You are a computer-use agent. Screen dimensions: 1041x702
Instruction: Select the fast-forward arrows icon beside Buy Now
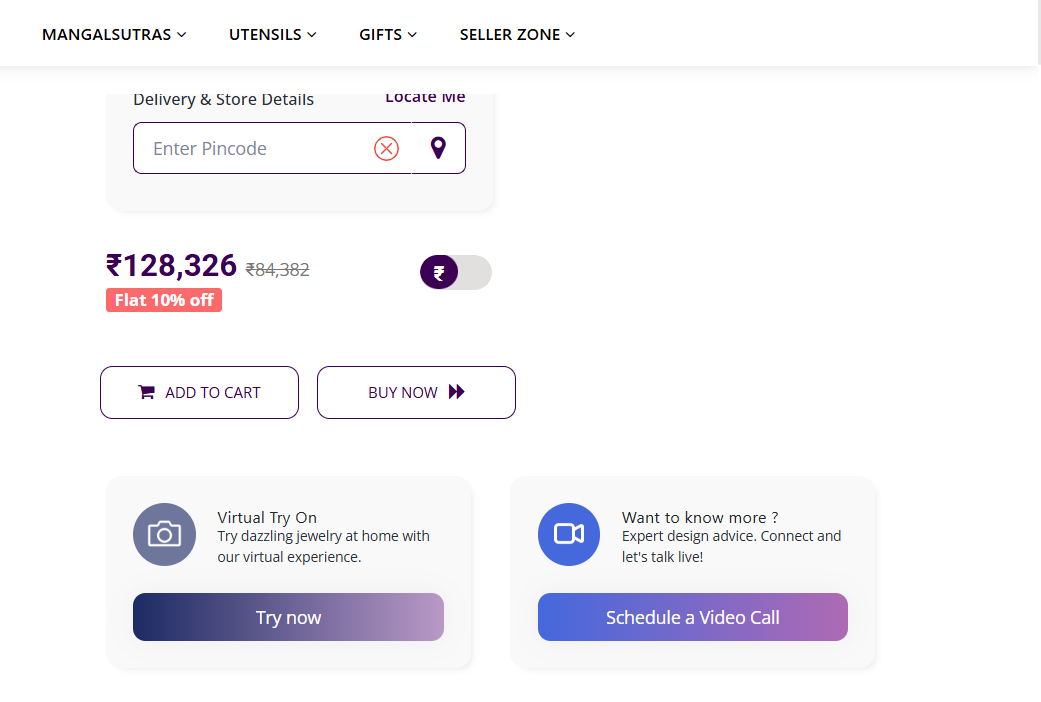[x=456, y=392]
